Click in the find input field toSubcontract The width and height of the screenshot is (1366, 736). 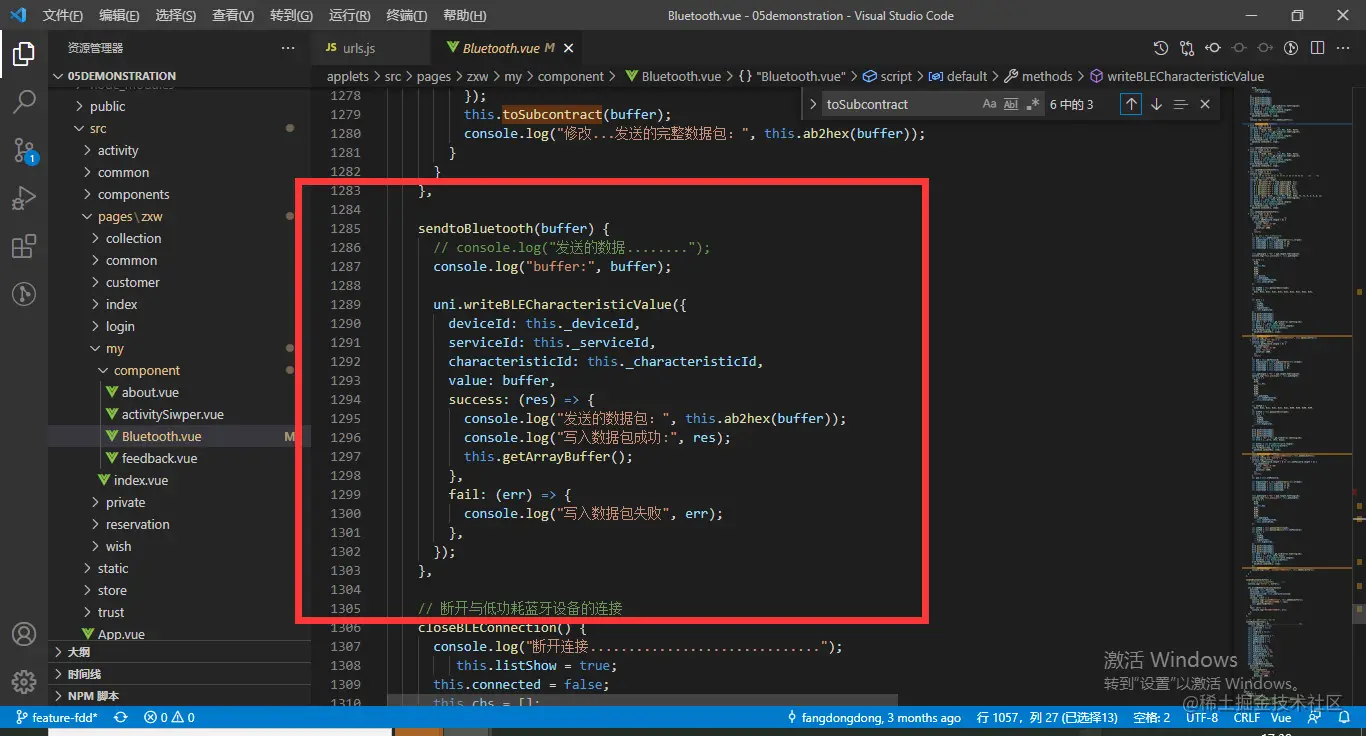[x=898, y=104]
